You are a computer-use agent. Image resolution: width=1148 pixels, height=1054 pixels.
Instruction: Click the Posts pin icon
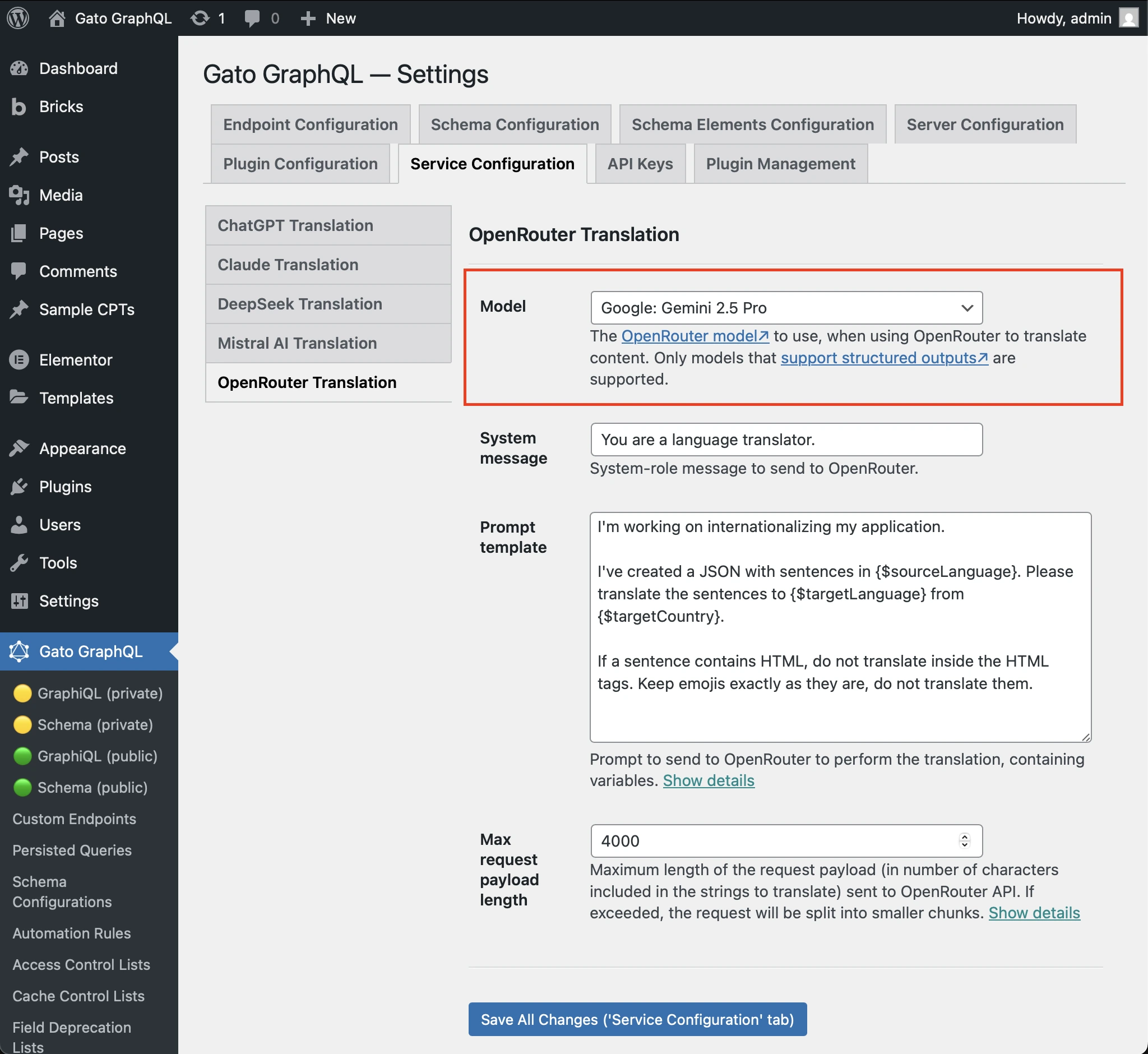click(20, 157)
